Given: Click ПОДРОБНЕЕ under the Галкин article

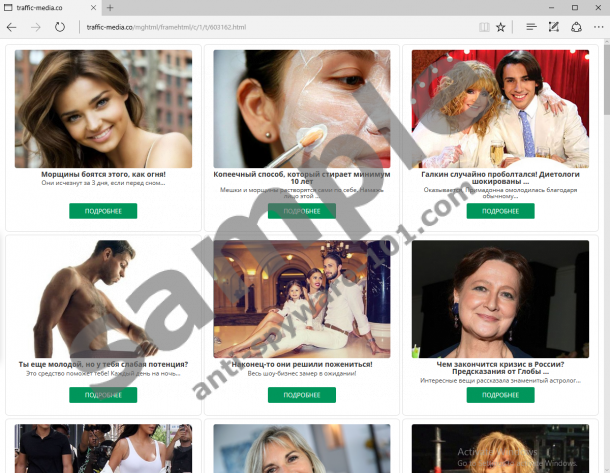Looking at the screenshot, I should tap(500, 211).
